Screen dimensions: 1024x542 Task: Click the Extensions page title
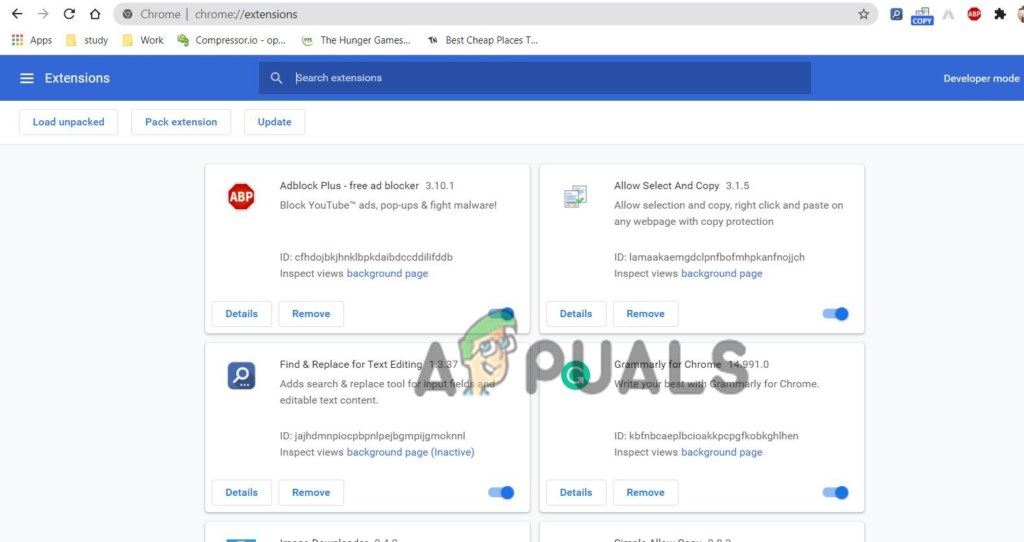coord(77,78)
